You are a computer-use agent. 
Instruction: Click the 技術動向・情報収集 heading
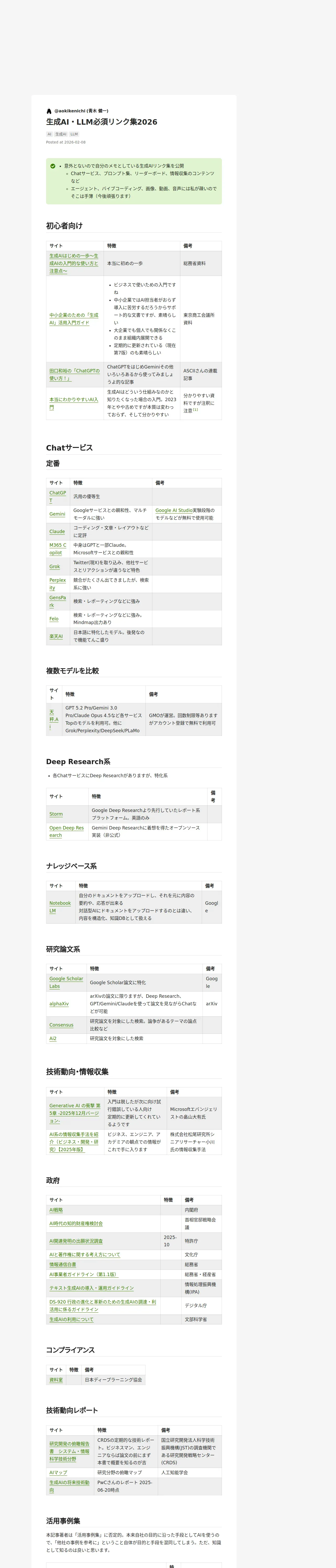[x=77, y=1072]
